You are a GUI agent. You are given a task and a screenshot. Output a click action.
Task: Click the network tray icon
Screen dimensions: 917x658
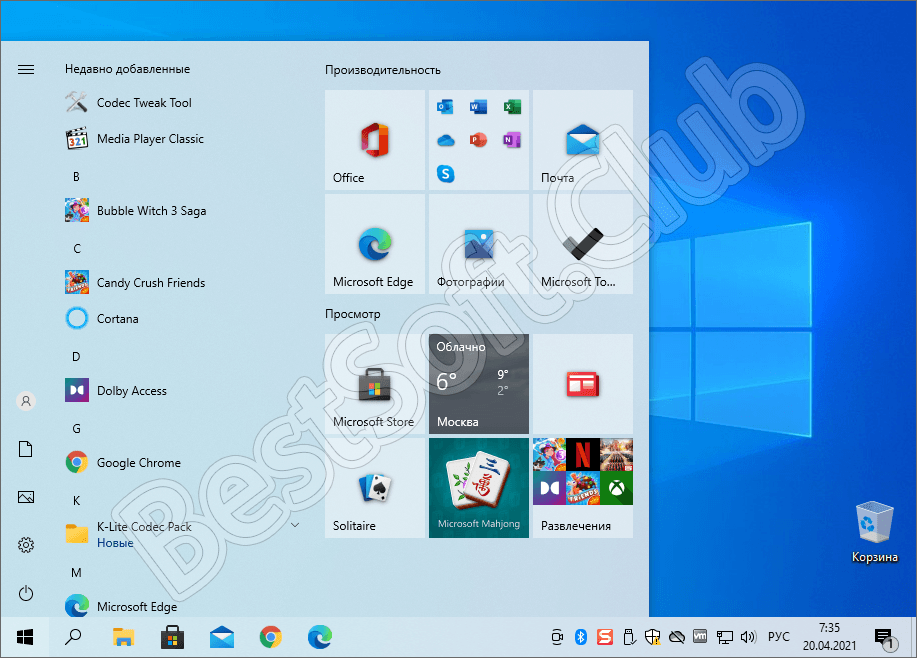(725, 637)
